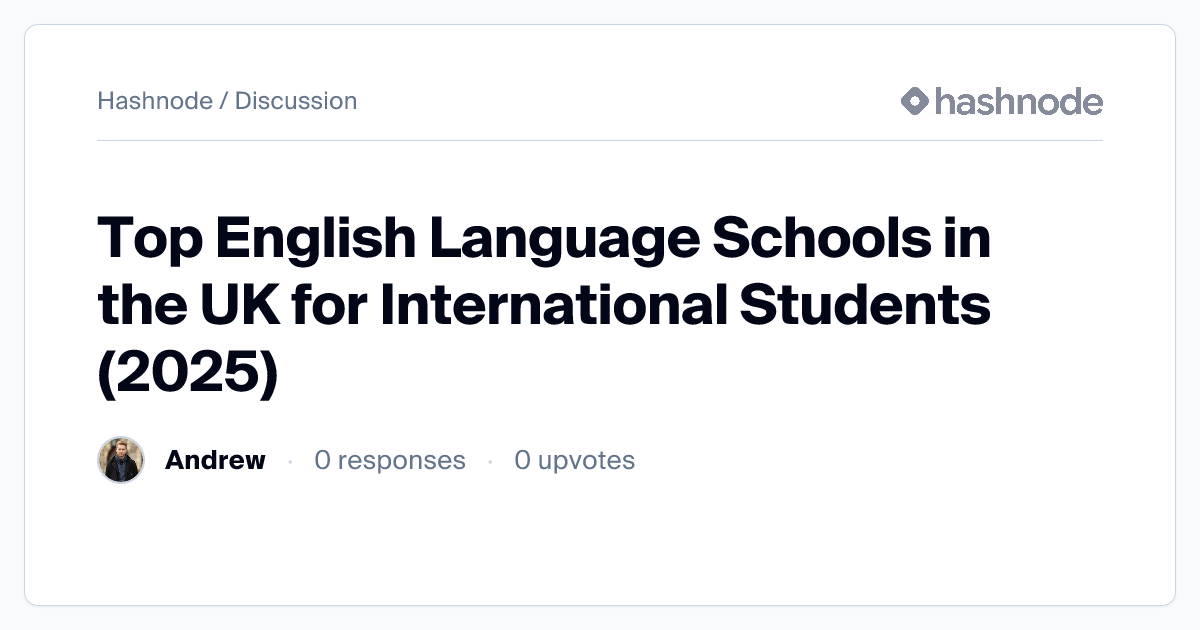
Task: Open Andrew's profile picture avatar
Action: coord(121,460)
